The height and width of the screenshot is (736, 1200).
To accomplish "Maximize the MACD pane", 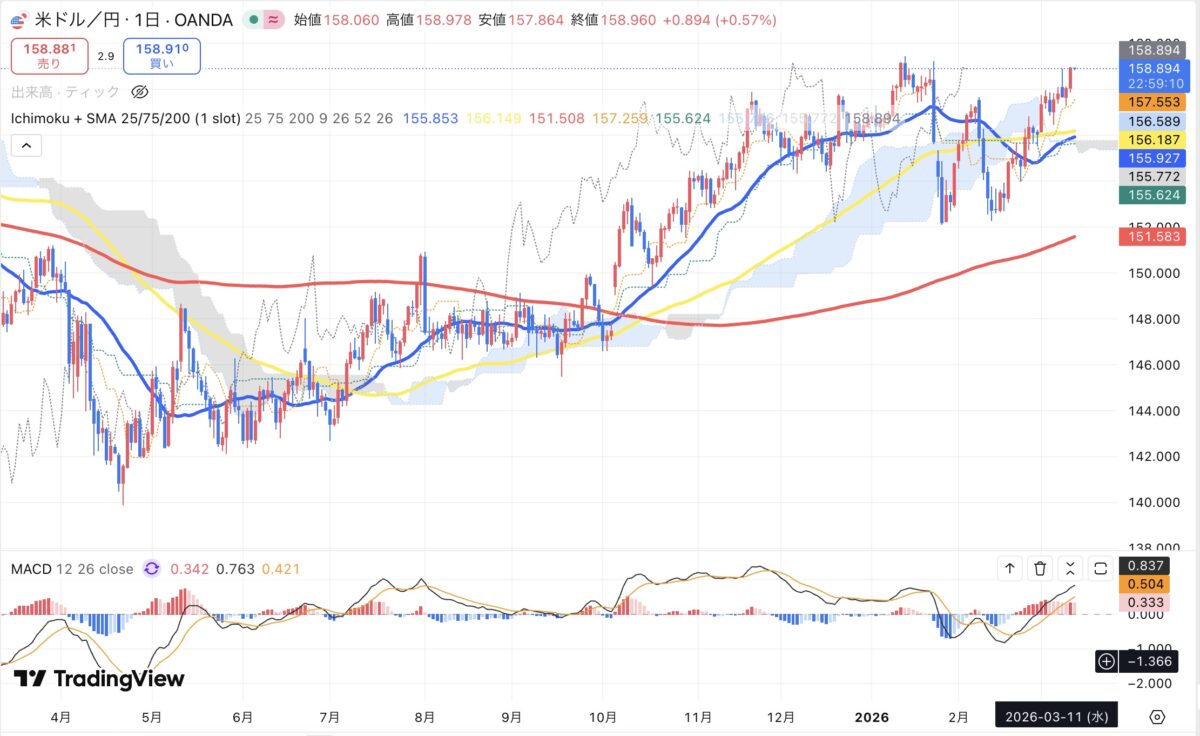I will pos(1101,569).
